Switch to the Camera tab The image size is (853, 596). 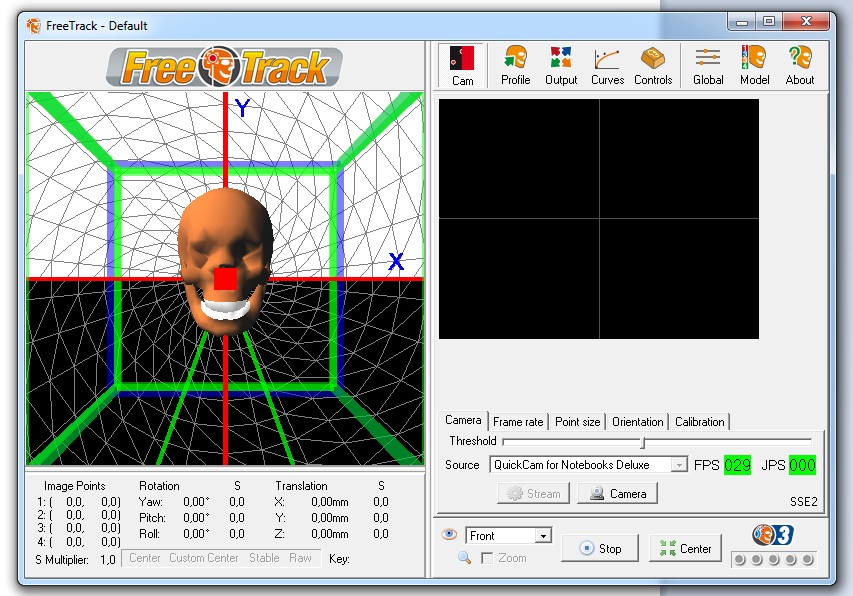point(463,420)
